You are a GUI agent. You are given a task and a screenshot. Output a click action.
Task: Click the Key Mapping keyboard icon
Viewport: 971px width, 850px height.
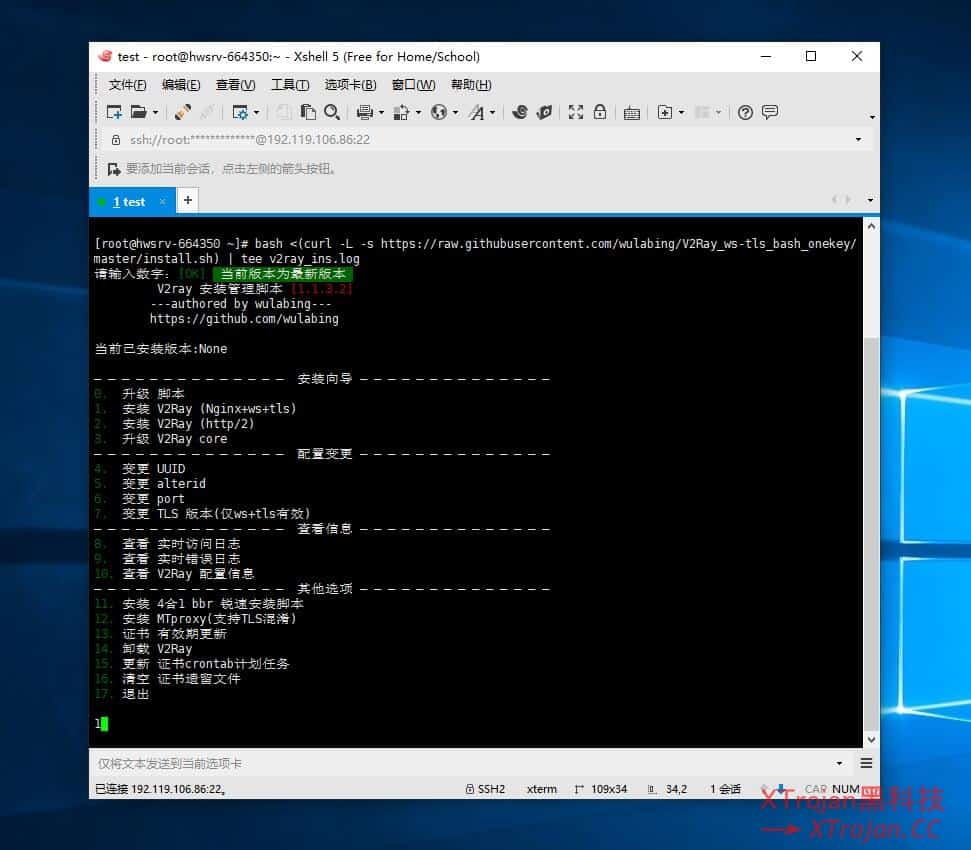tap(632, 113)
